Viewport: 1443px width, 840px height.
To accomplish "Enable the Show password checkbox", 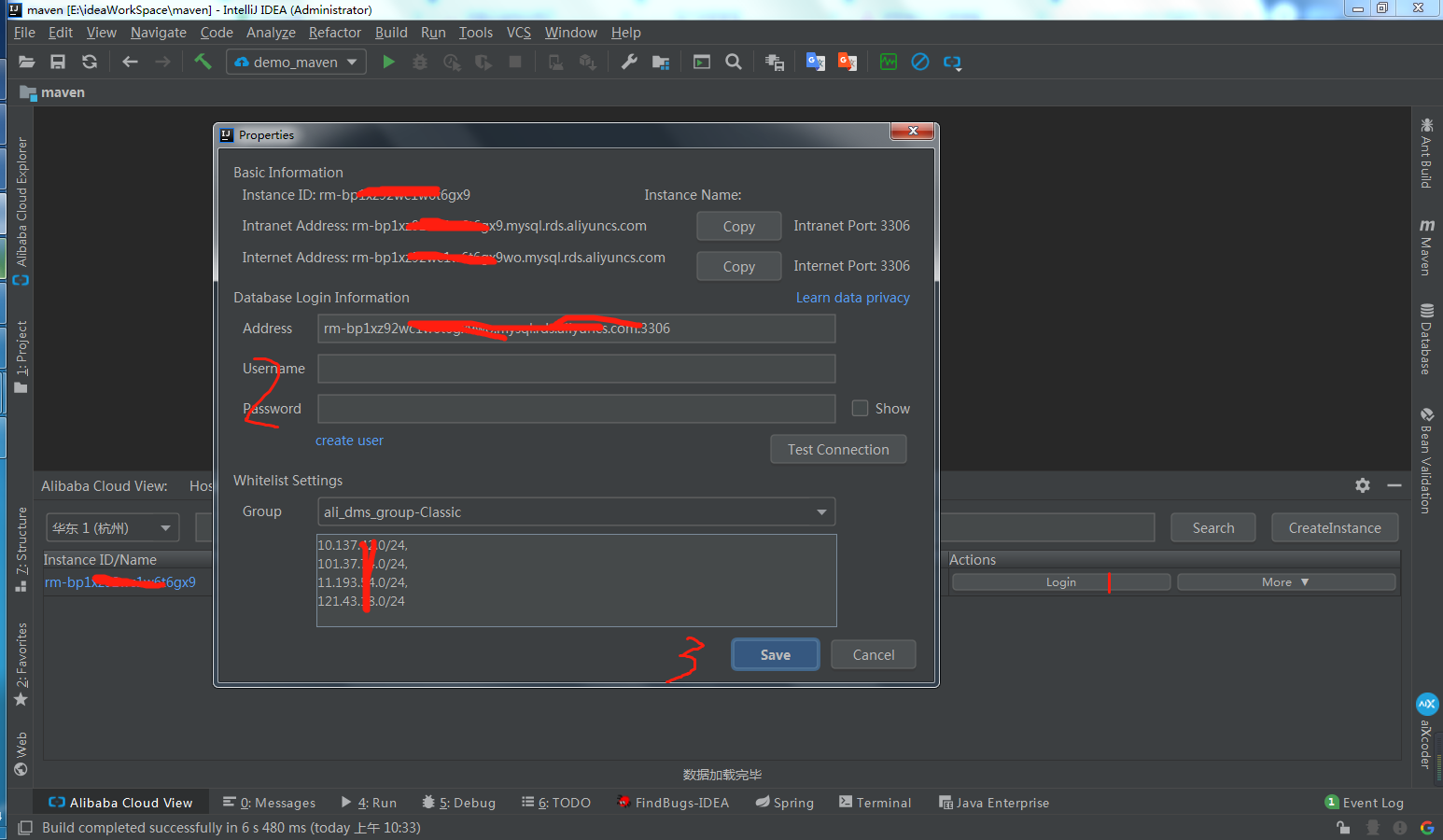I will [x=860, y=408].
